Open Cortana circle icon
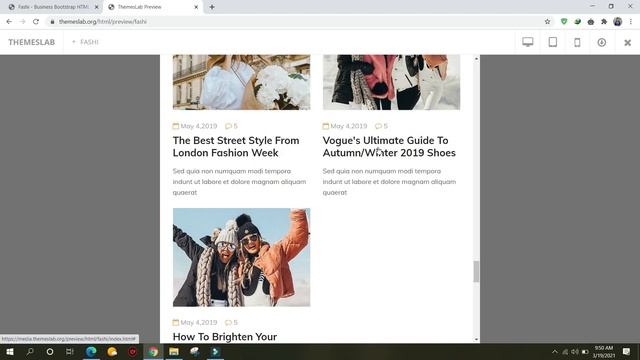Screen dimensions: 640x360 coord(50,351)
